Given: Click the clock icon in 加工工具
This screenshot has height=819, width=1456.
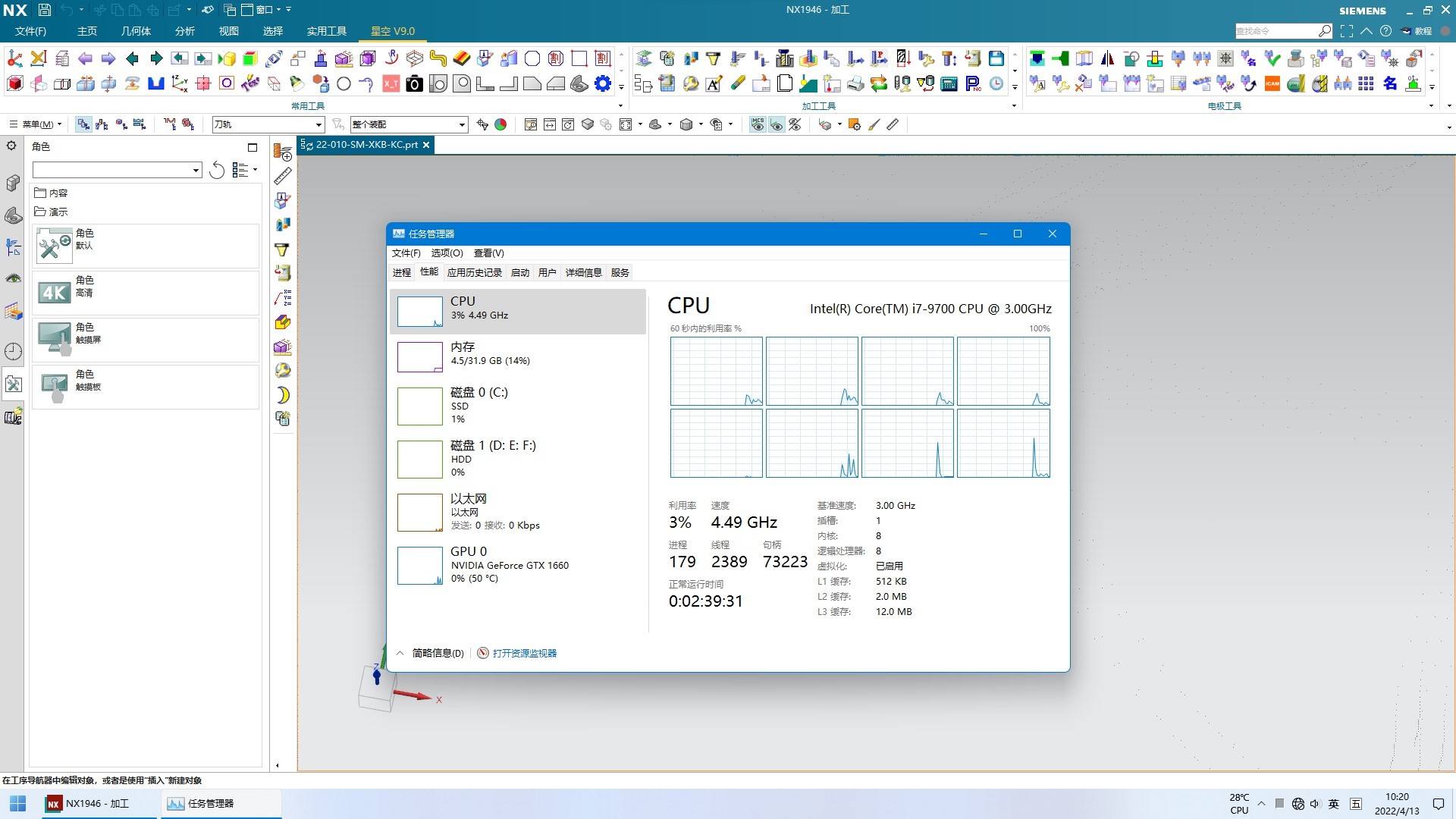Looking at the screenshot, I should tap(996, 83).
